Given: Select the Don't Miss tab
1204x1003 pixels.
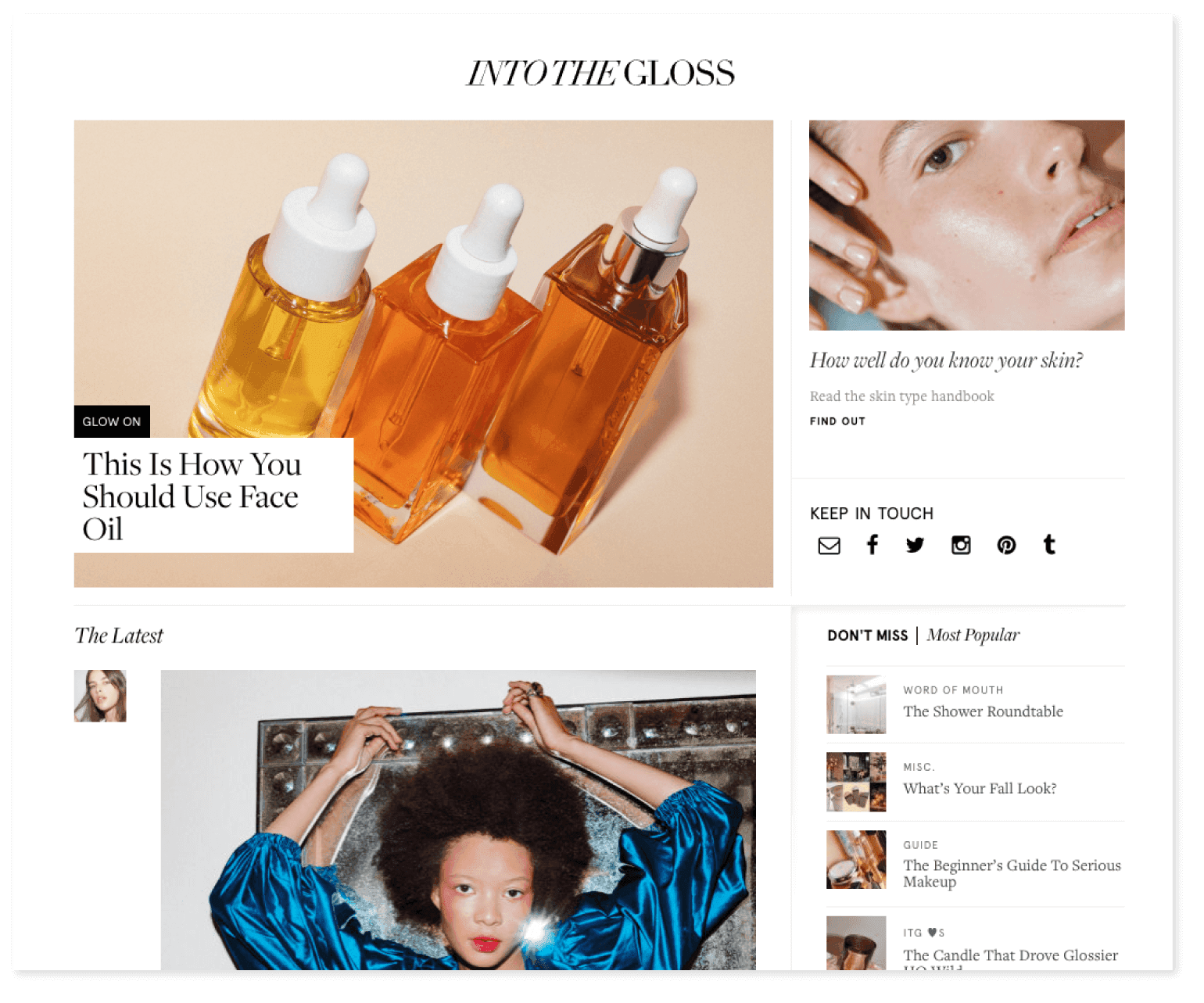Looking at the screenshot, I should [x=868, y=636].
